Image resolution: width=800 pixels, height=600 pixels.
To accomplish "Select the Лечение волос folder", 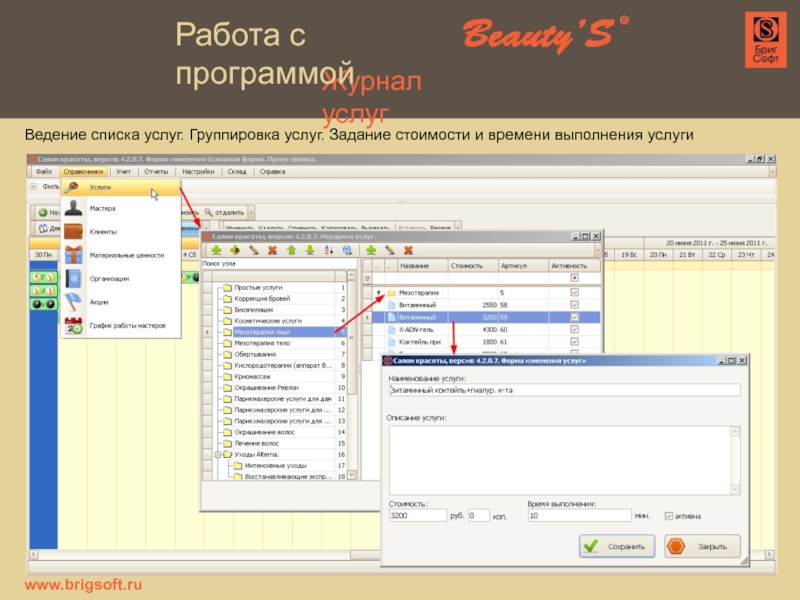I will 257,443.
